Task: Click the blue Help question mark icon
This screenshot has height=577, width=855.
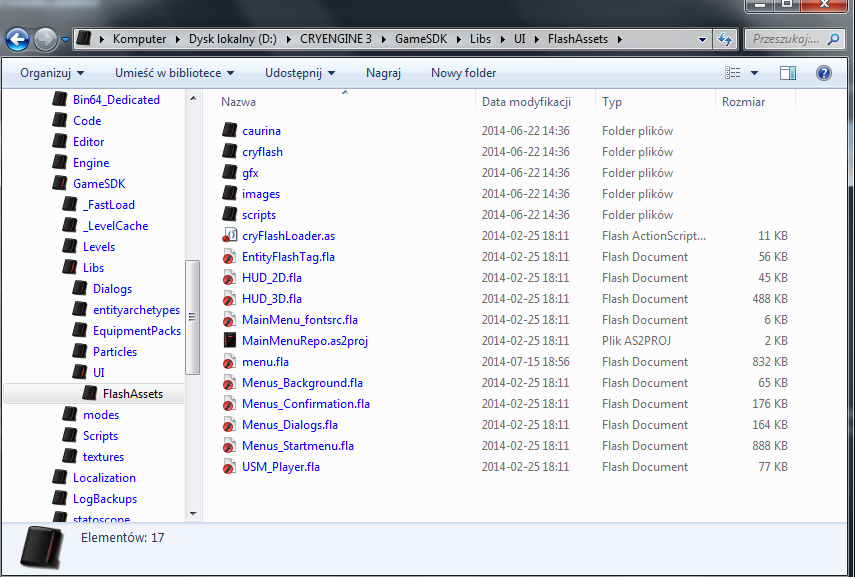Action: 824,73
